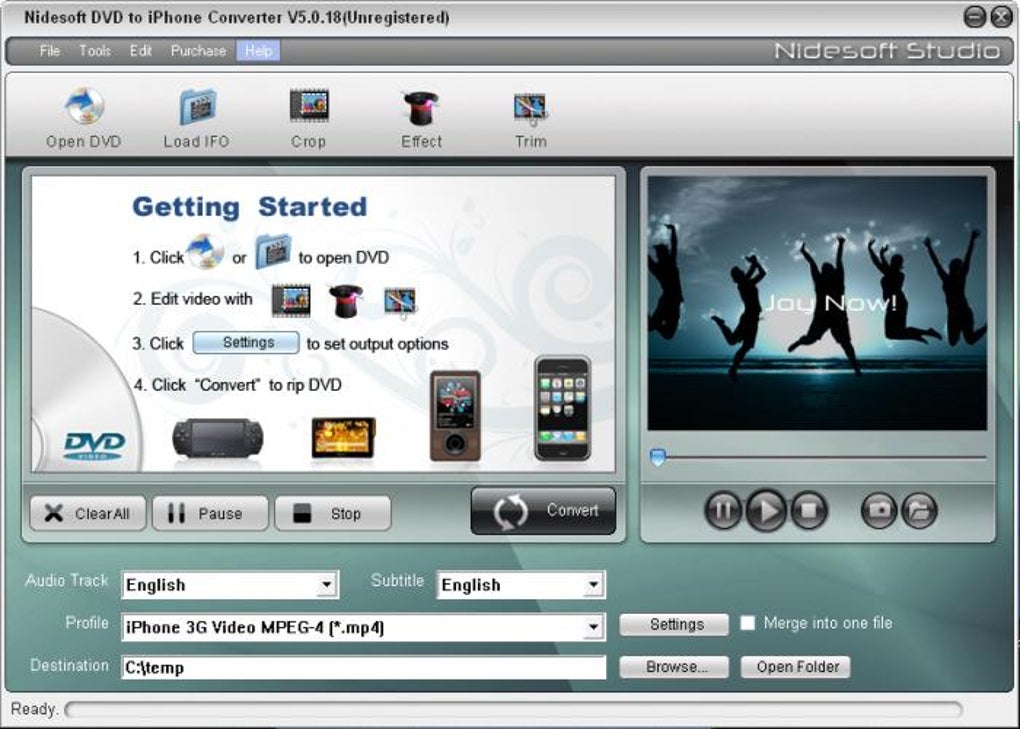Click the DVD video logo
The width and height of the screenshot is (1020, 729).
pos(94,446)
